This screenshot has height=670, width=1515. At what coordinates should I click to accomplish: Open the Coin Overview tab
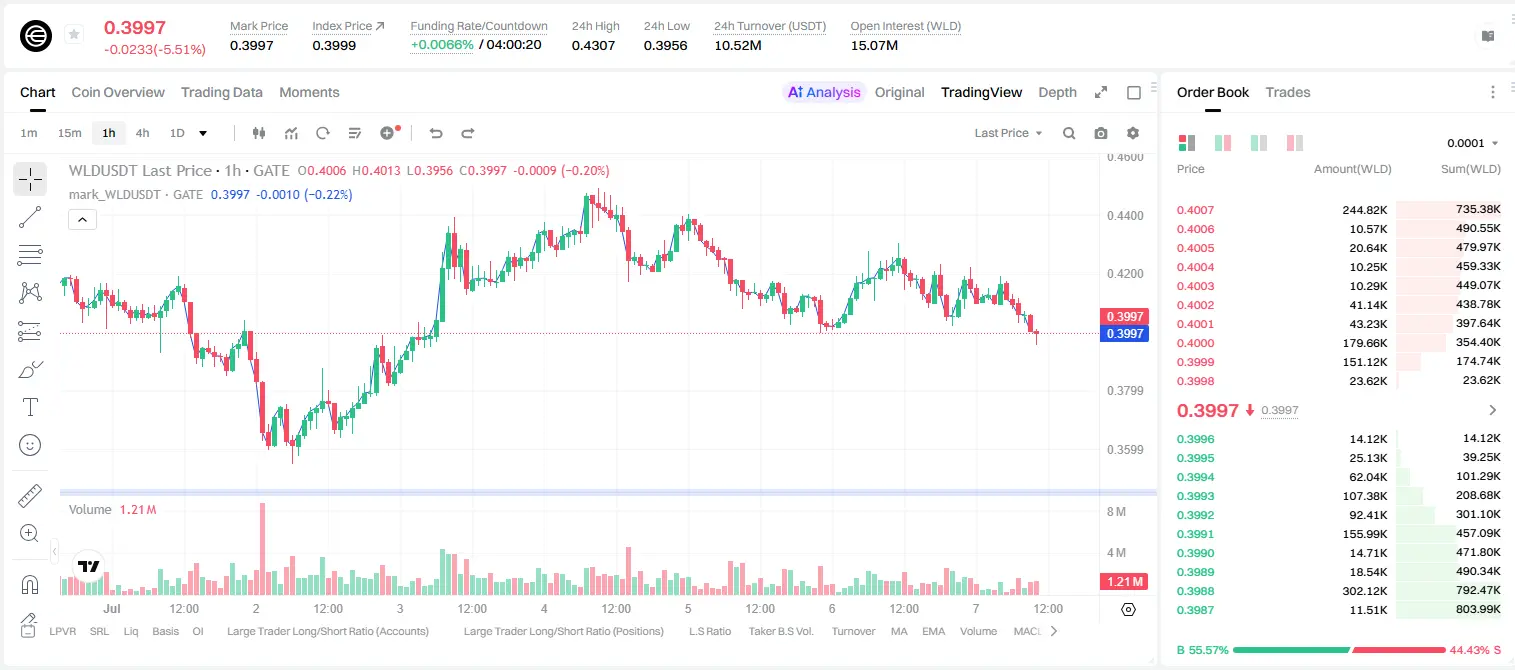(118, 92)
